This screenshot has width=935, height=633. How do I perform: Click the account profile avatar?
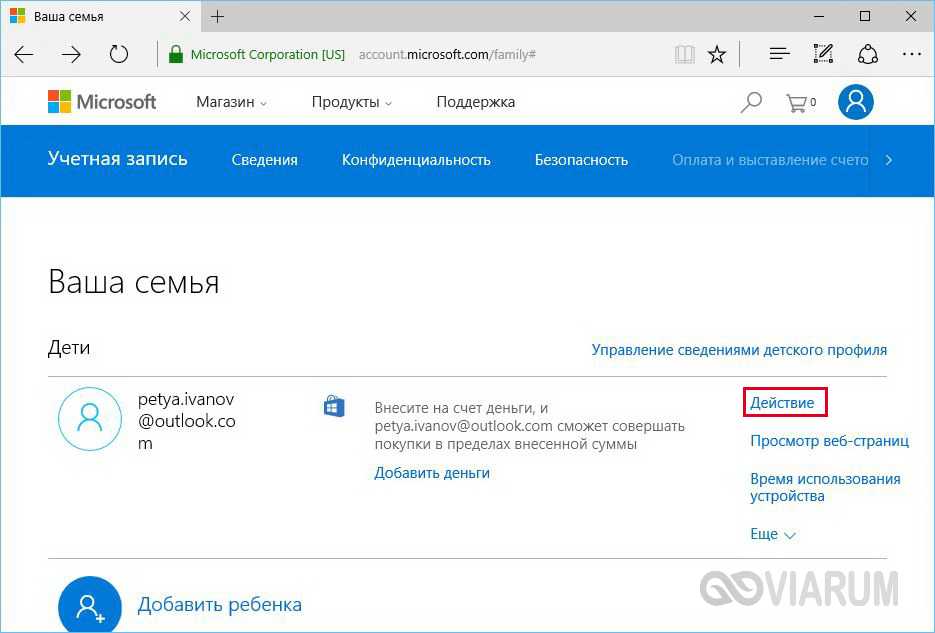pyautogui.click(x=856, y=102)
